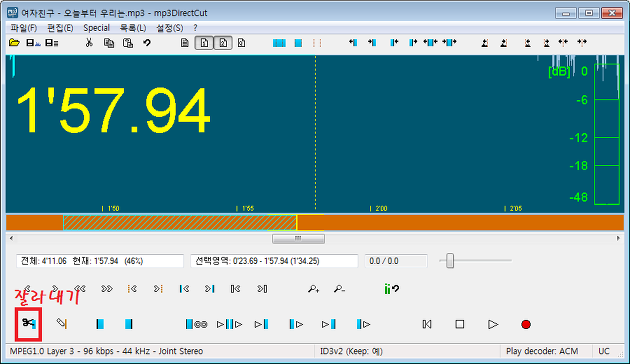This screenshot has width=630, height=364.
Task: Click the green bars with return-arrow icon
Action: point(391,288)
